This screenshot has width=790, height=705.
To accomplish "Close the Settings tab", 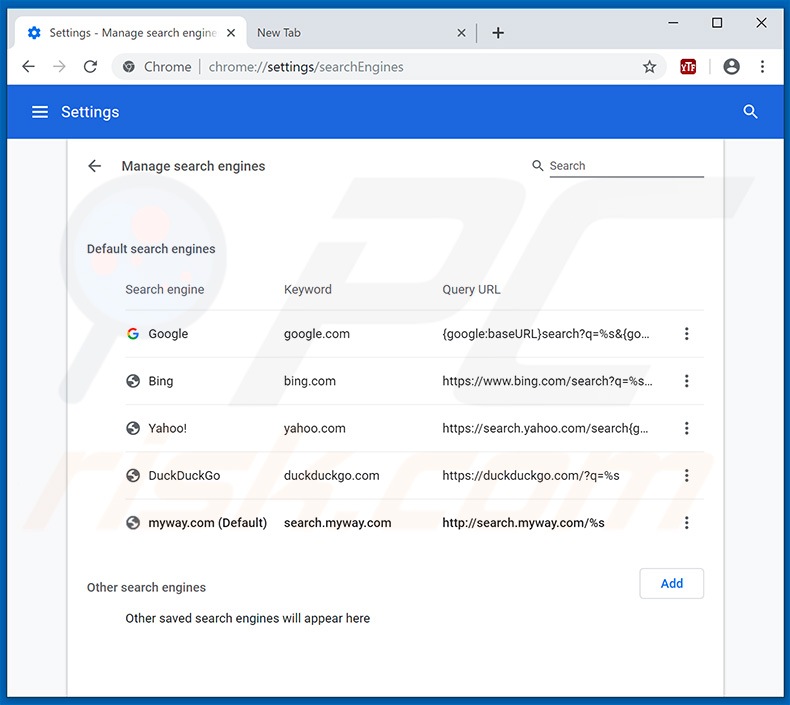I will click(x=231, y=33).
